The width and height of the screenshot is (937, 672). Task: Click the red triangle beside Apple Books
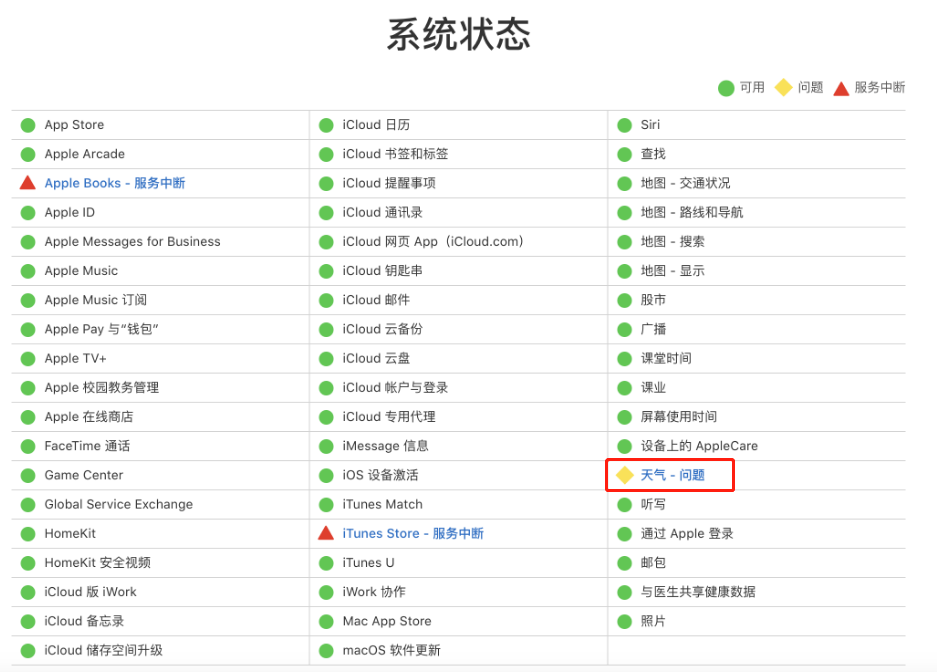27,183
